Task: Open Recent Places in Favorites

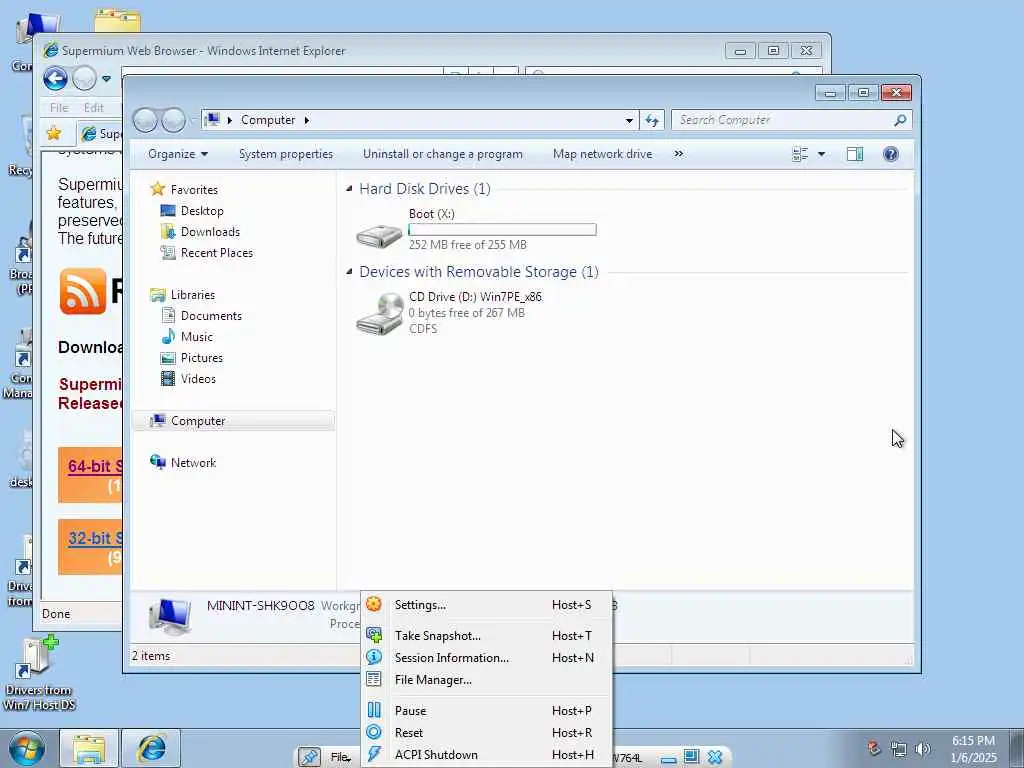Action: [216, 253]
